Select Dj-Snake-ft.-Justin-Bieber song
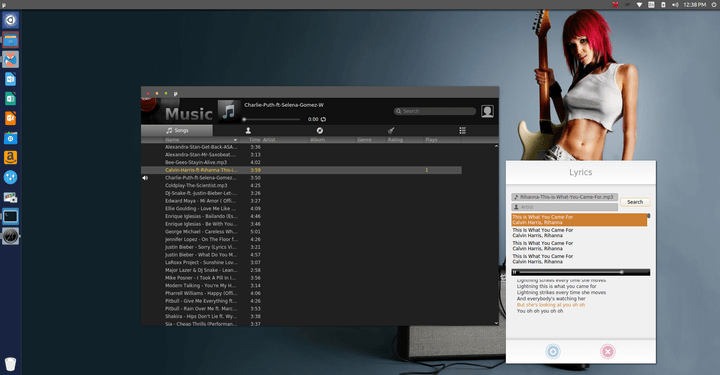The width and height of the screenshot is (720, 375). (x=301, y=193)
